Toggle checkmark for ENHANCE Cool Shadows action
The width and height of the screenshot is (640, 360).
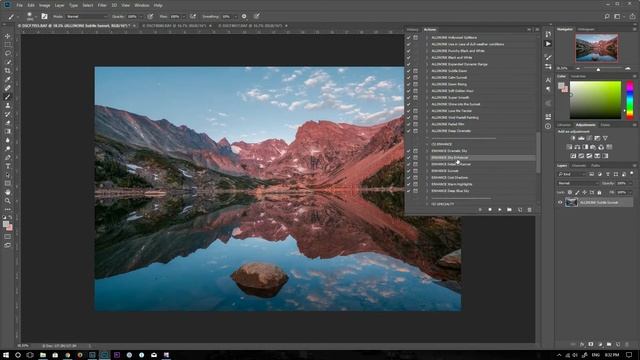(409, 178)
